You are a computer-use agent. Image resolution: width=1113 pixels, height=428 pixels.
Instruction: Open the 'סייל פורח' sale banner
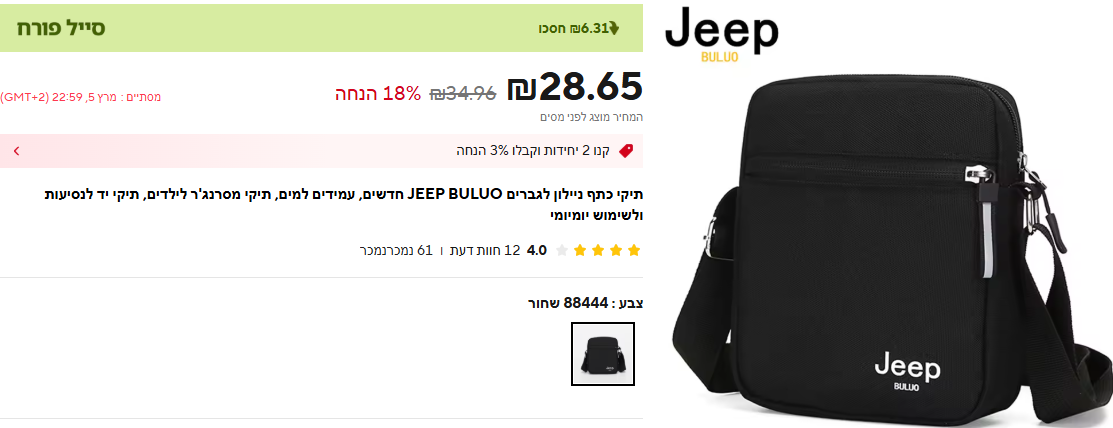(x=322, y=28)
